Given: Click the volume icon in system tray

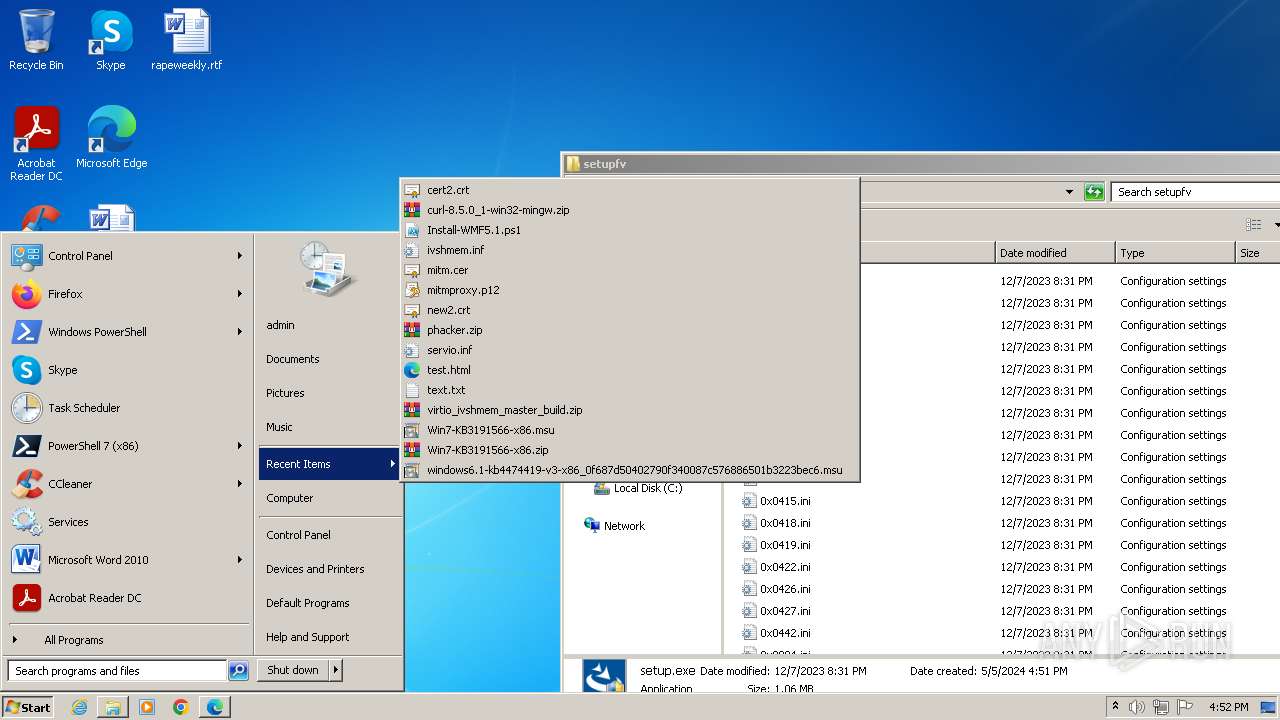Looking at the screenshot, I should [1136, 707].
